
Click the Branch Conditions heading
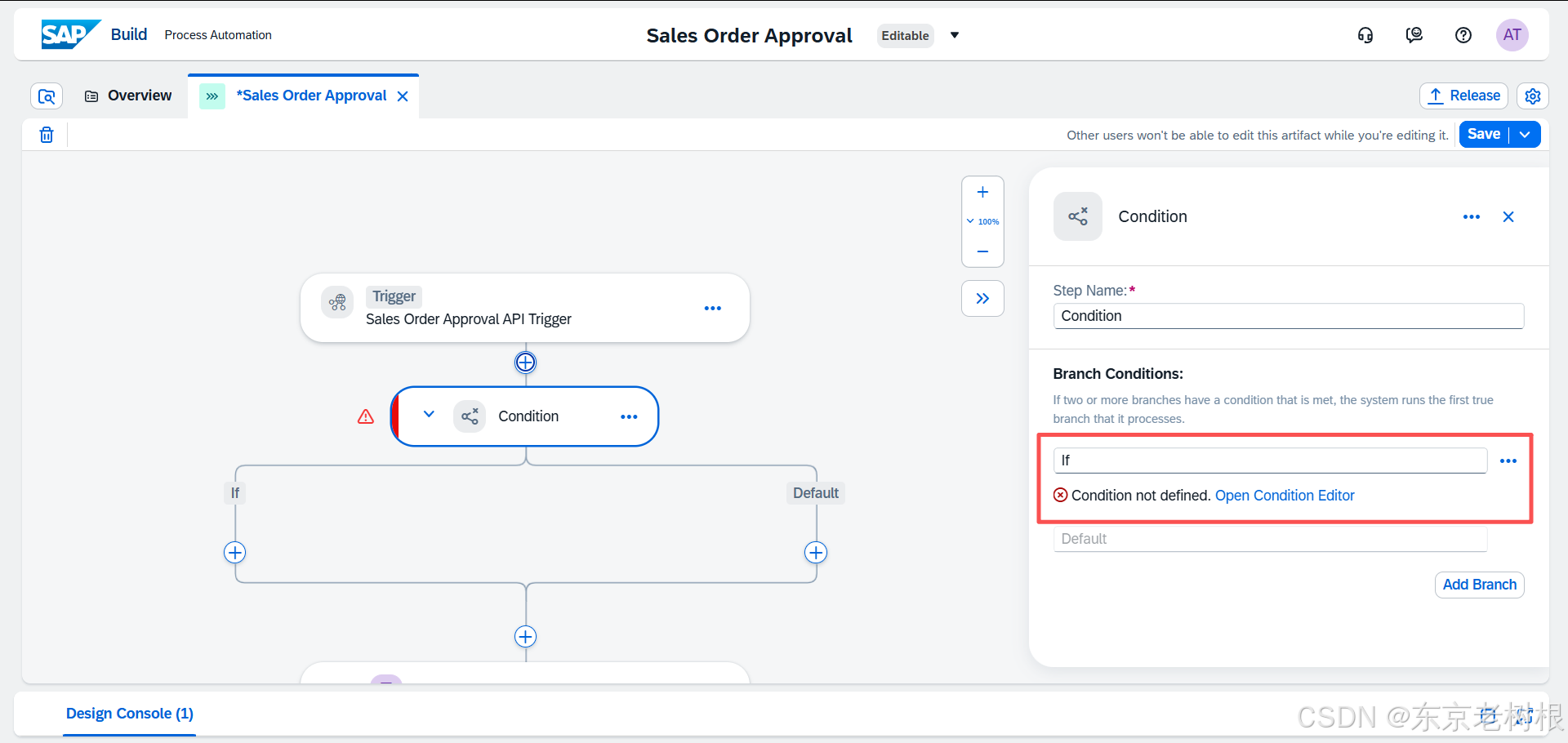pos(1117,374)
